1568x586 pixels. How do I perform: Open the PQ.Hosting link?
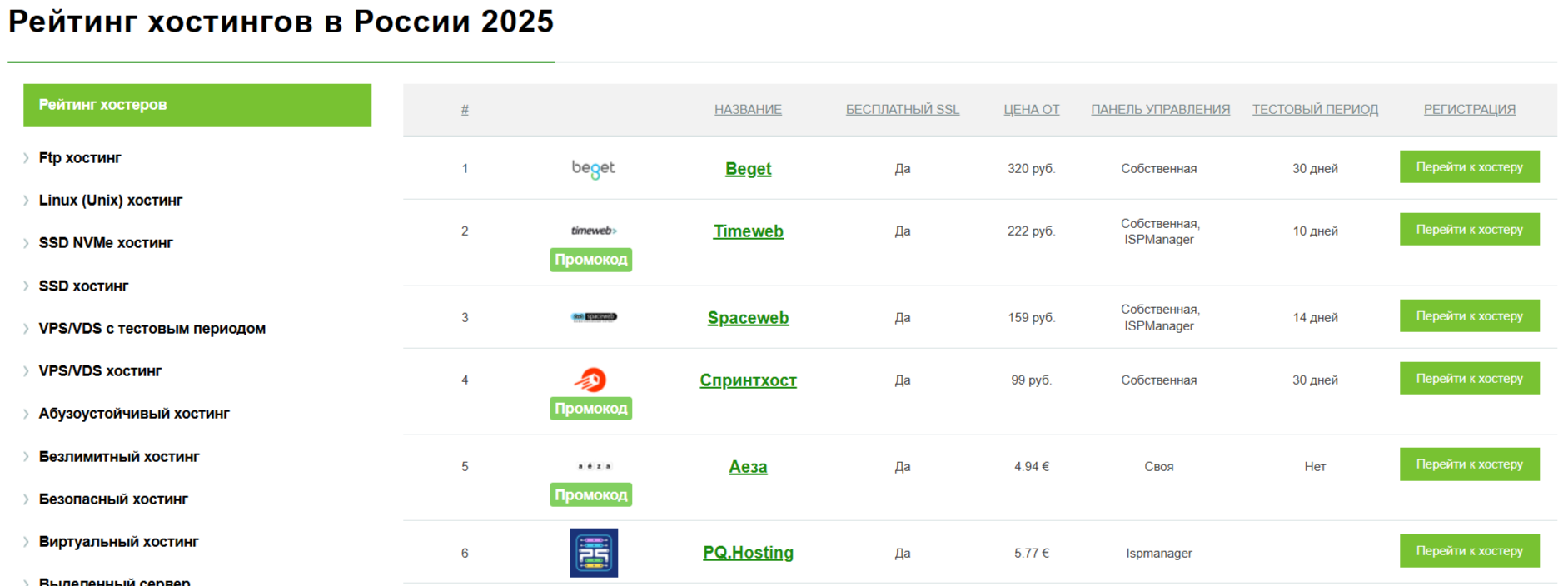(748, 553)
